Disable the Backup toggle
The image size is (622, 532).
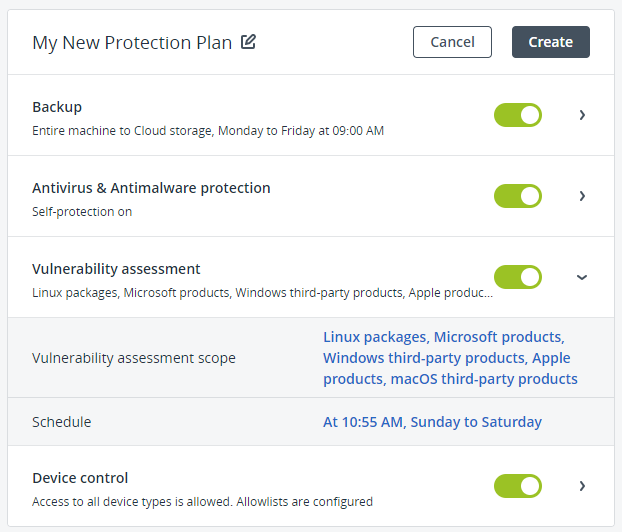(x=518, y=115)
